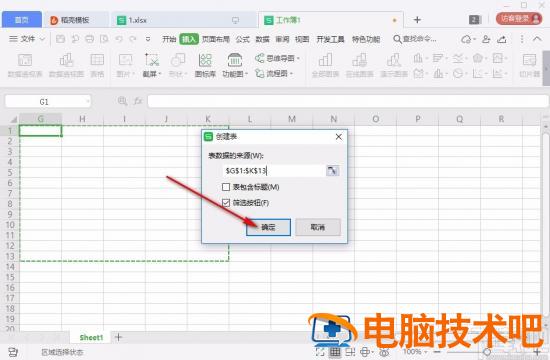Click the range selector collapse icon
The image size is (550, 360).
click(x=333, y=171)
